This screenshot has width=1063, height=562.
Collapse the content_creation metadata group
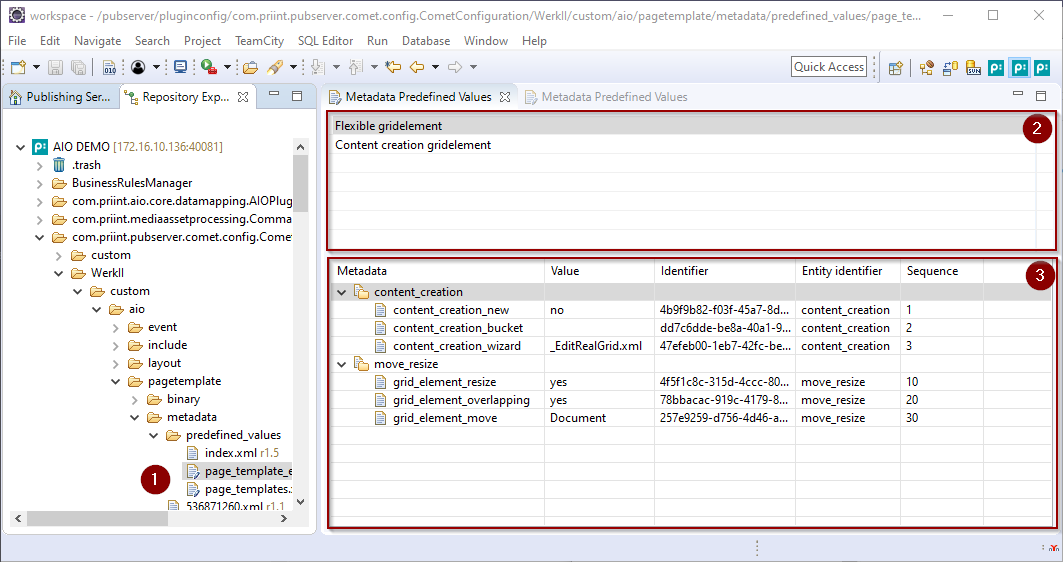[342, 292]
